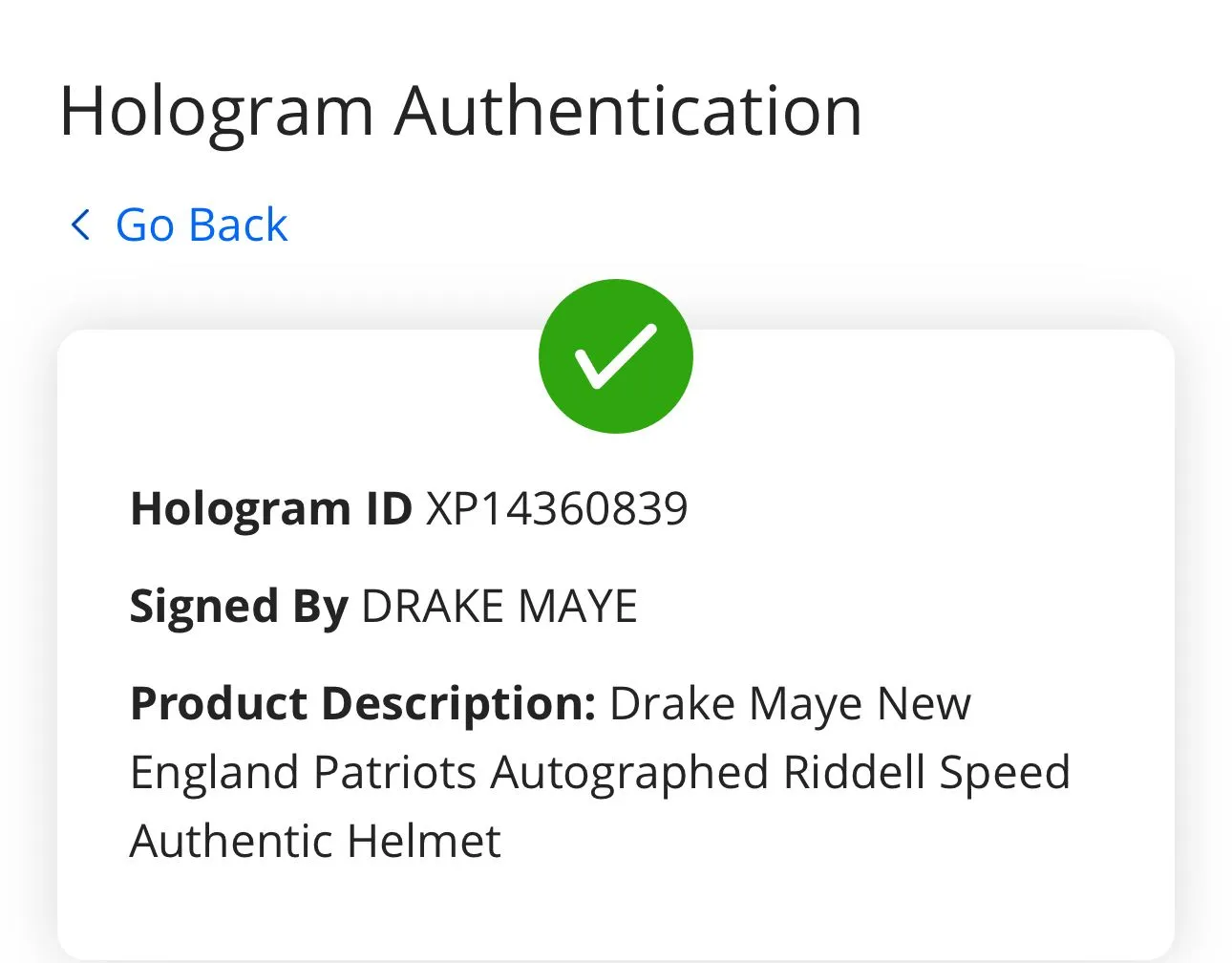The image size is (1232, 963).
Task: Click the word Speed in description
Action: pyautogui.click(x=1005, y=774)
